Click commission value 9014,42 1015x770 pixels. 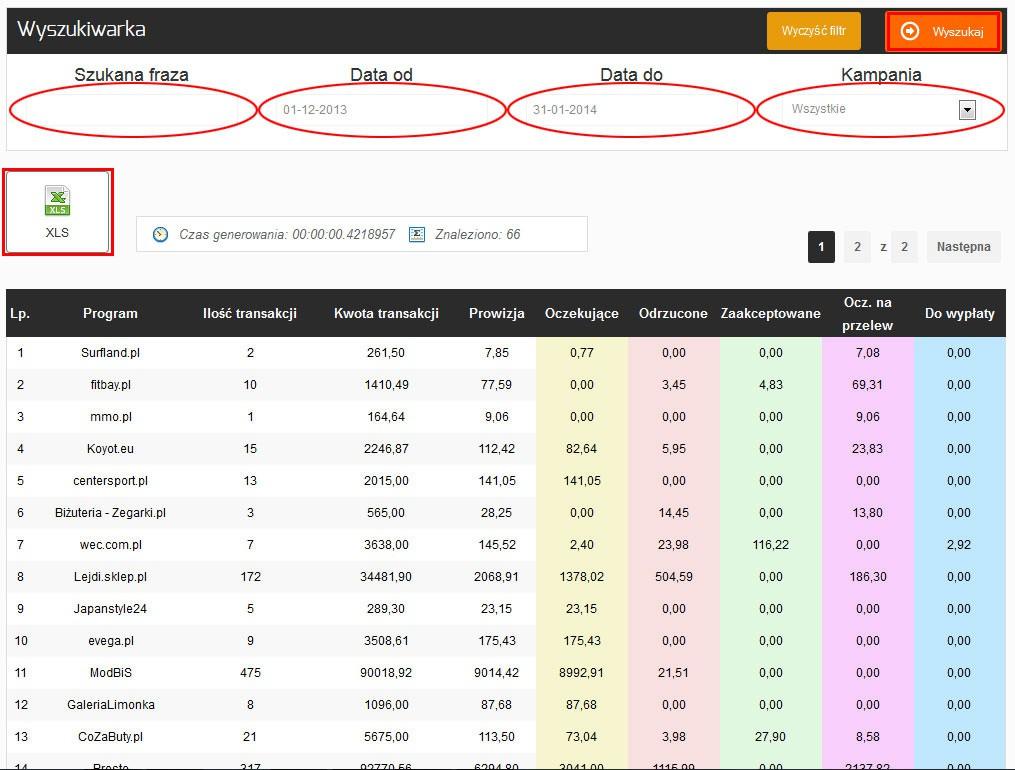496,673
